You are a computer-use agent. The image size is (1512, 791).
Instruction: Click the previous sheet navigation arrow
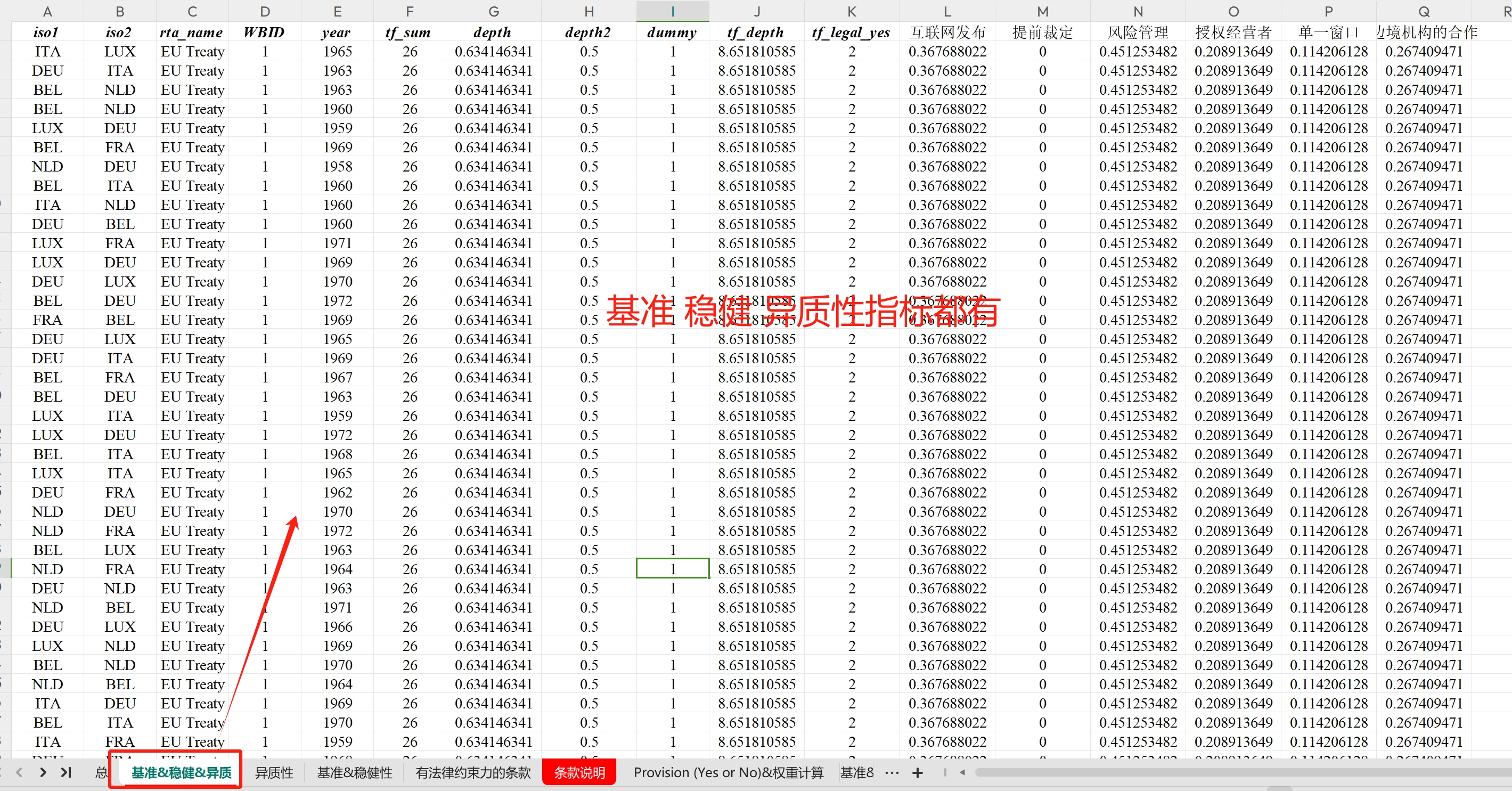click(x=19, y=772)
